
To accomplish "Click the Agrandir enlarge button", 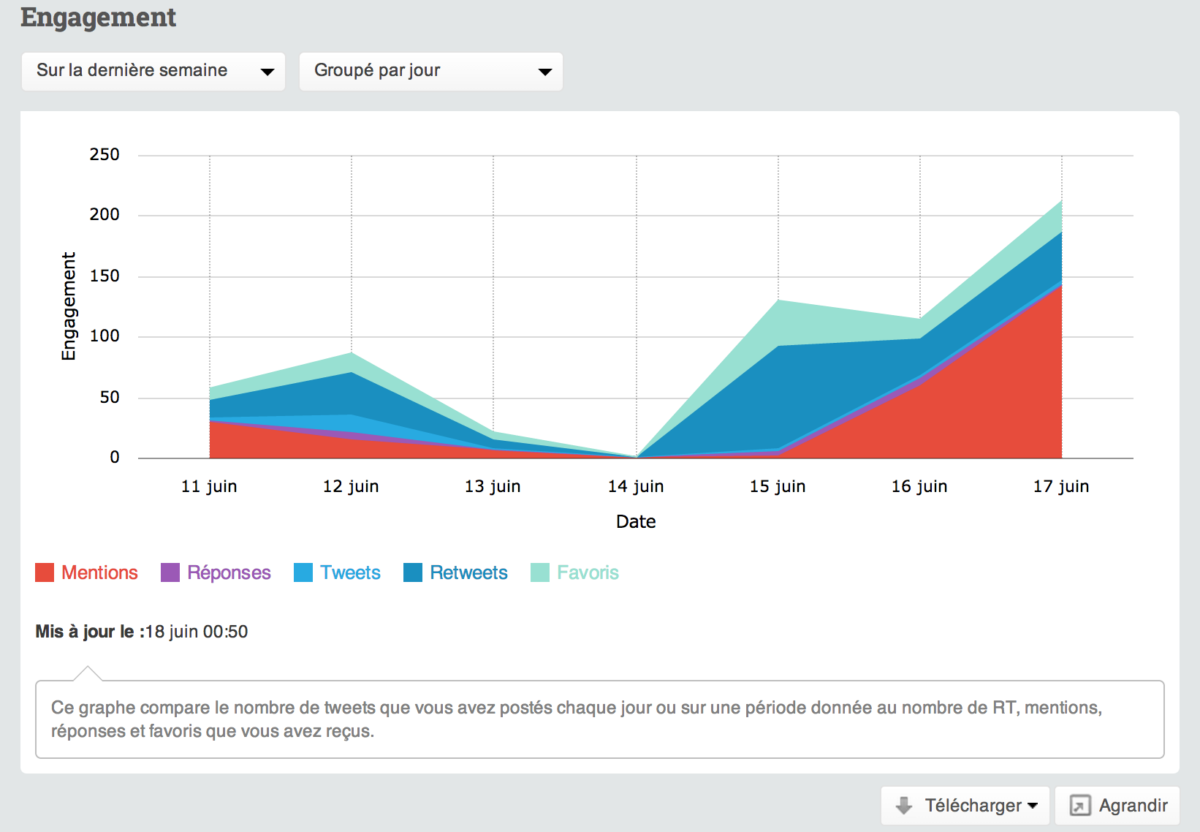I will [1117, 805].
